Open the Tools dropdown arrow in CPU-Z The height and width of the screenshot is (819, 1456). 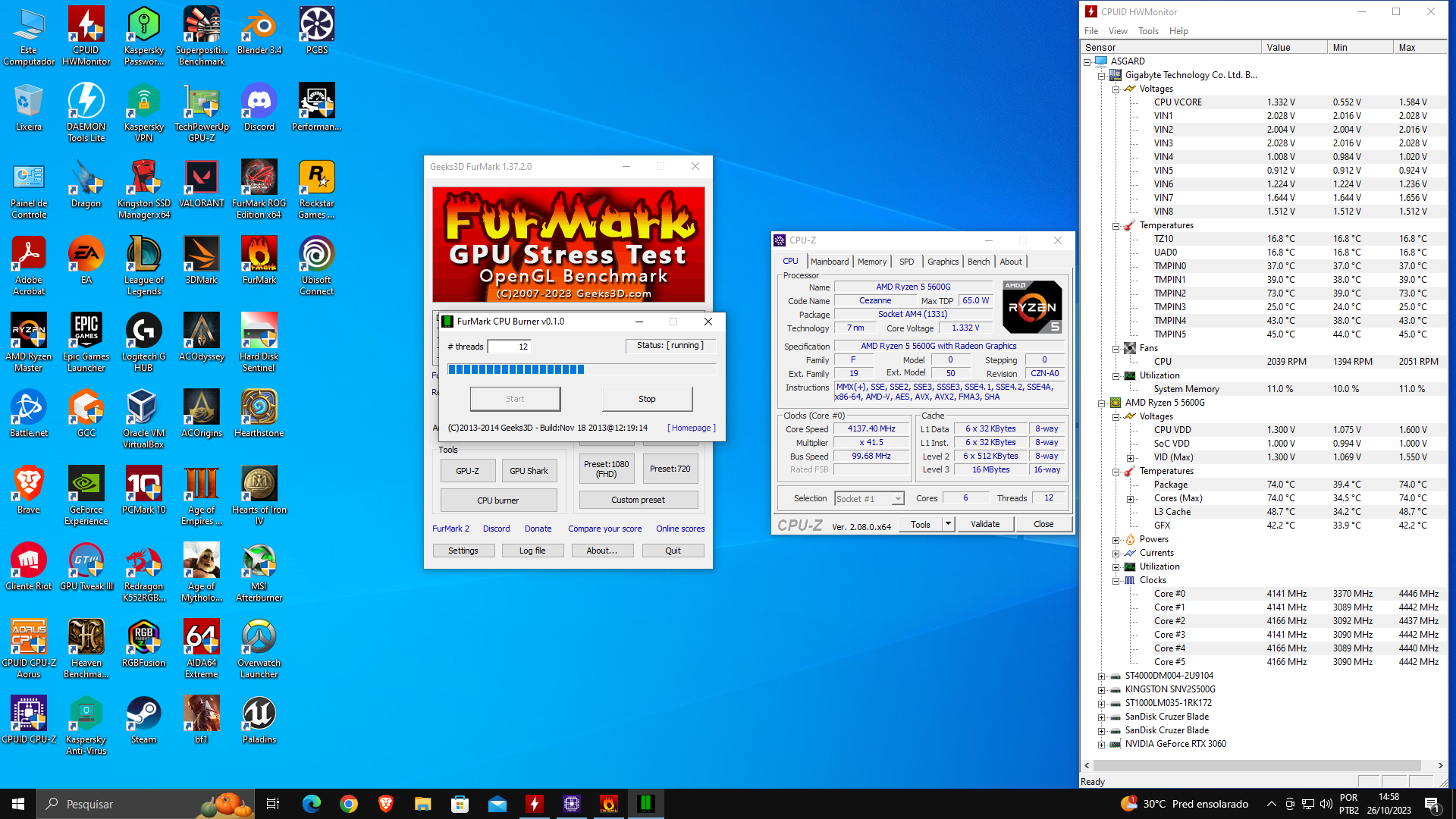click(x=947, y=524)
